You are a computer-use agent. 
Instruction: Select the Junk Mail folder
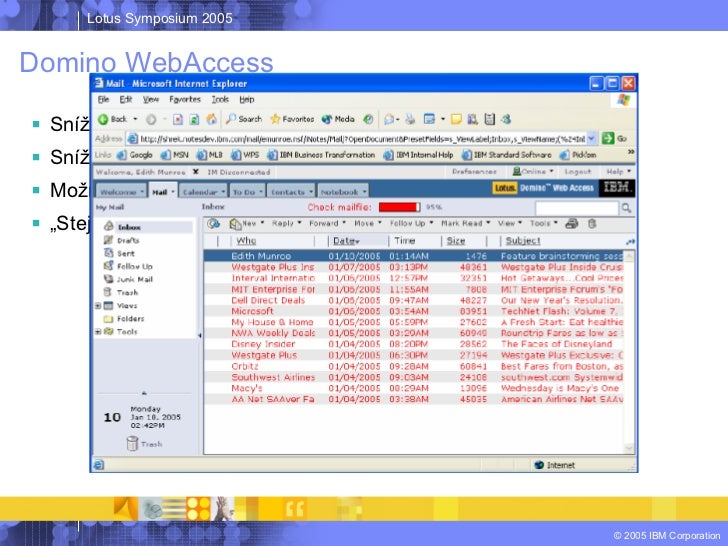[x=135, y=280]
